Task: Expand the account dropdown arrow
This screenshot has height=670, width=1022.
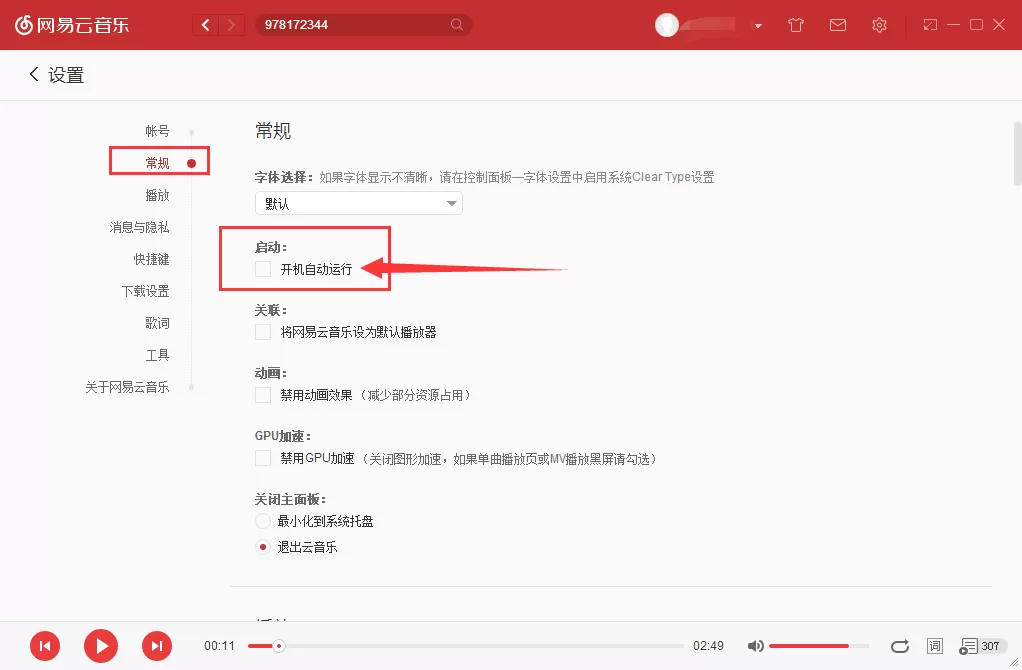Action: pos(758,26)
